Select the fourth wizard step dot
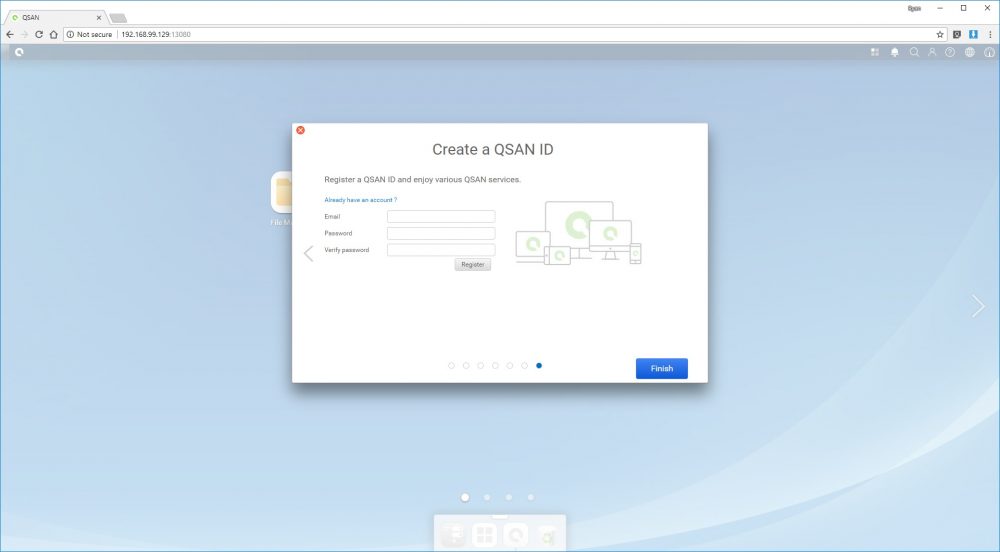 pyautogui.click(x=496, y=366)
